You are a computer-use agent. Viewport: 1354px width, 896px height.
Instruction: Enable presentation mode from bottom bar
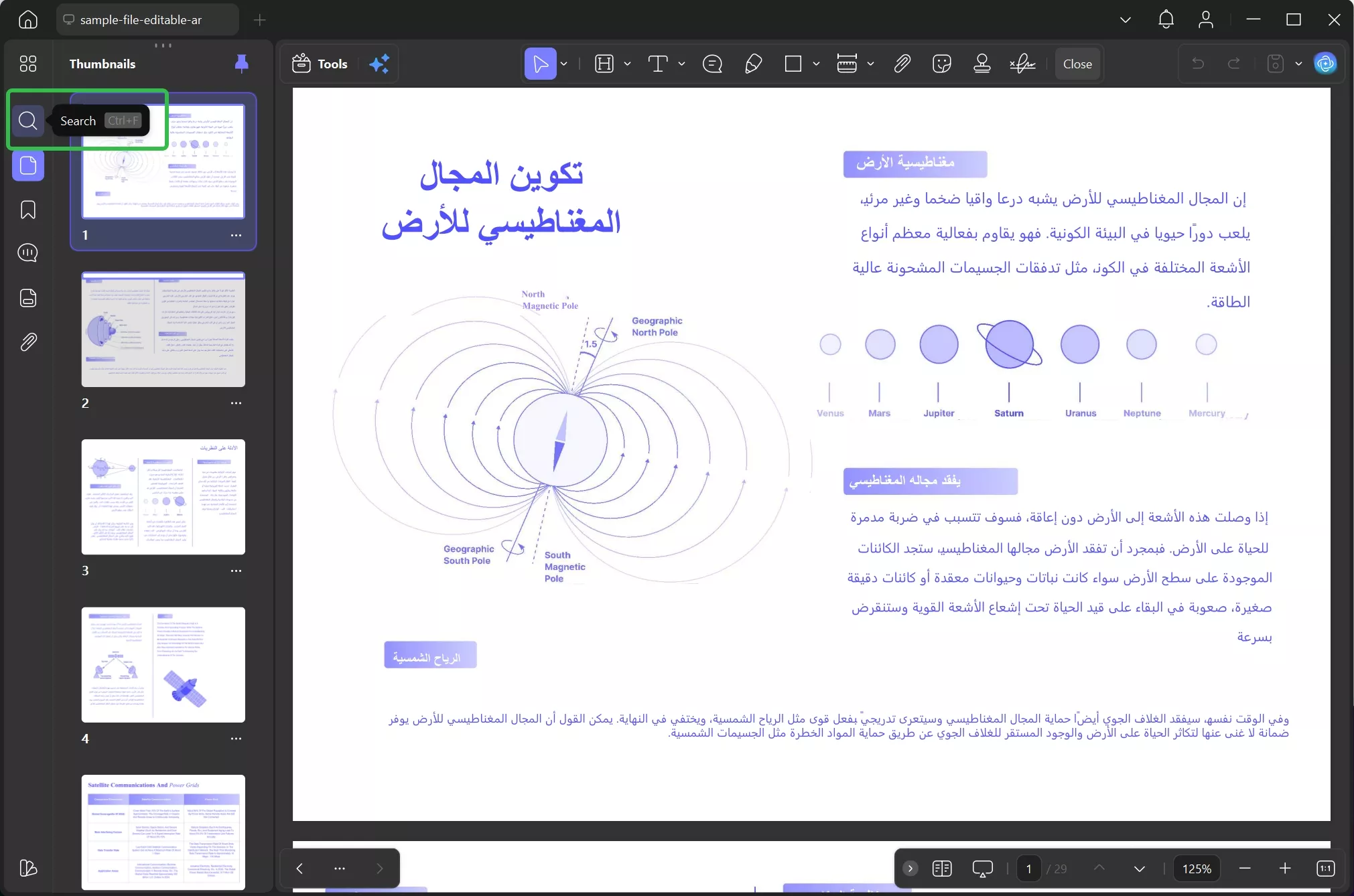982,868
